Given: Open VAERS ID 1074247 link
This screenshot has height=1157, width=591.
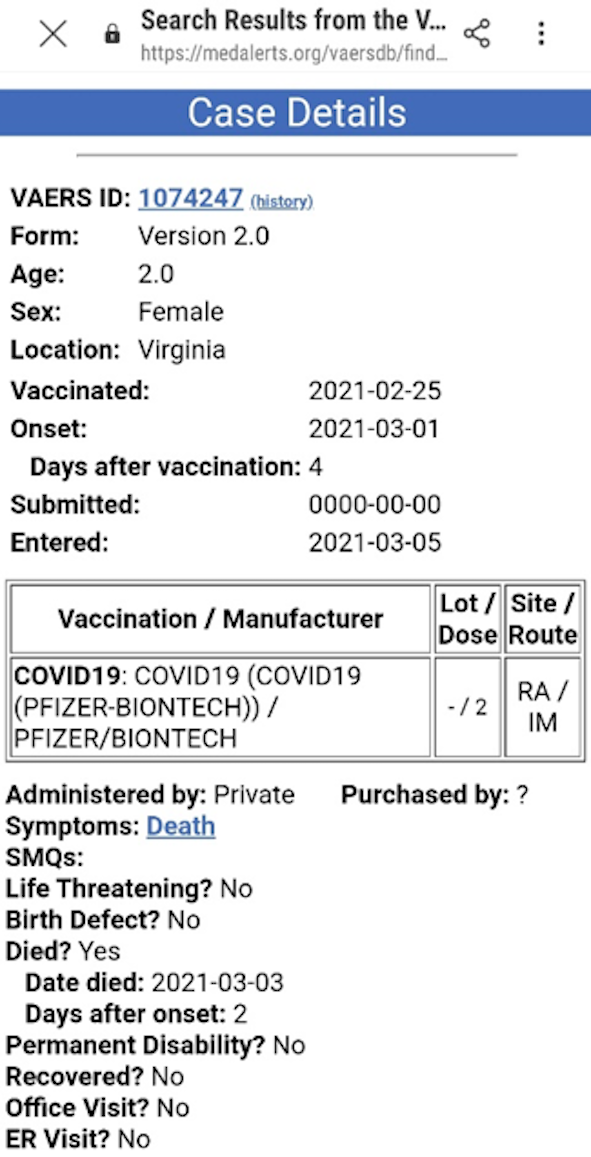Looking at the screenshot, I should (x=190, y=198).
